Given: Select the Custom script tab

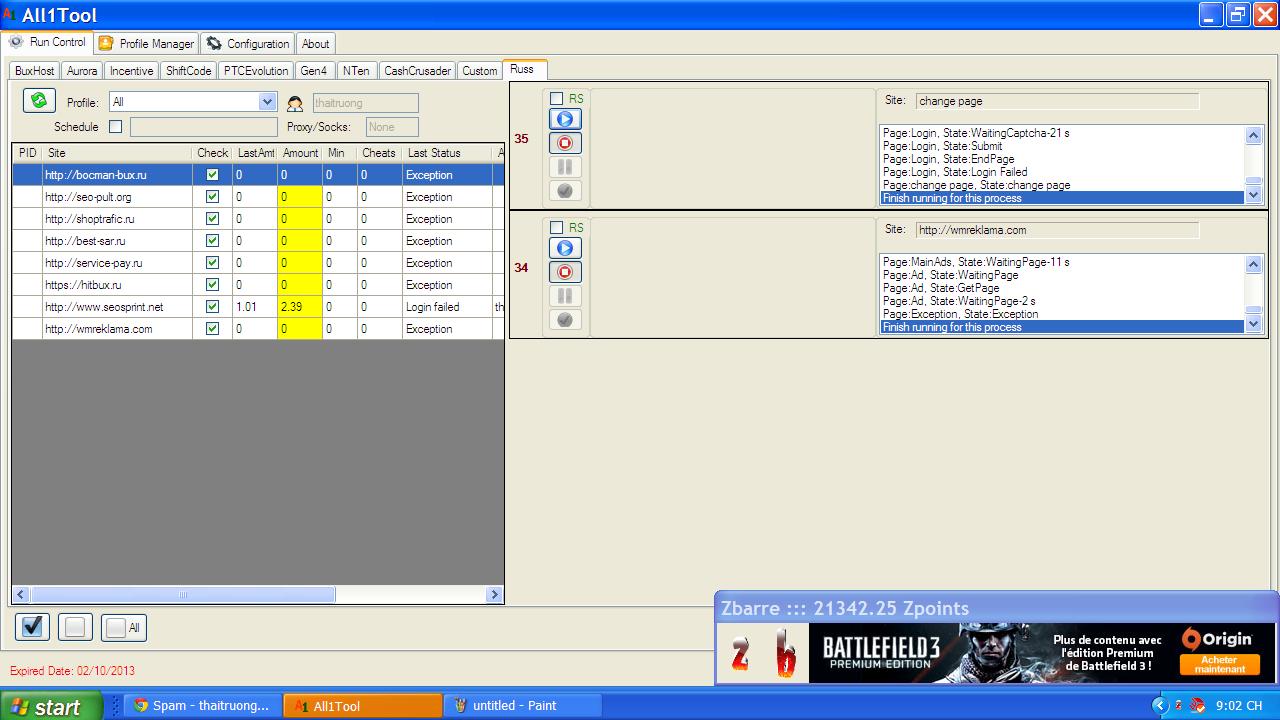Looking at the screenshot, I should click(x=480, y=71).
